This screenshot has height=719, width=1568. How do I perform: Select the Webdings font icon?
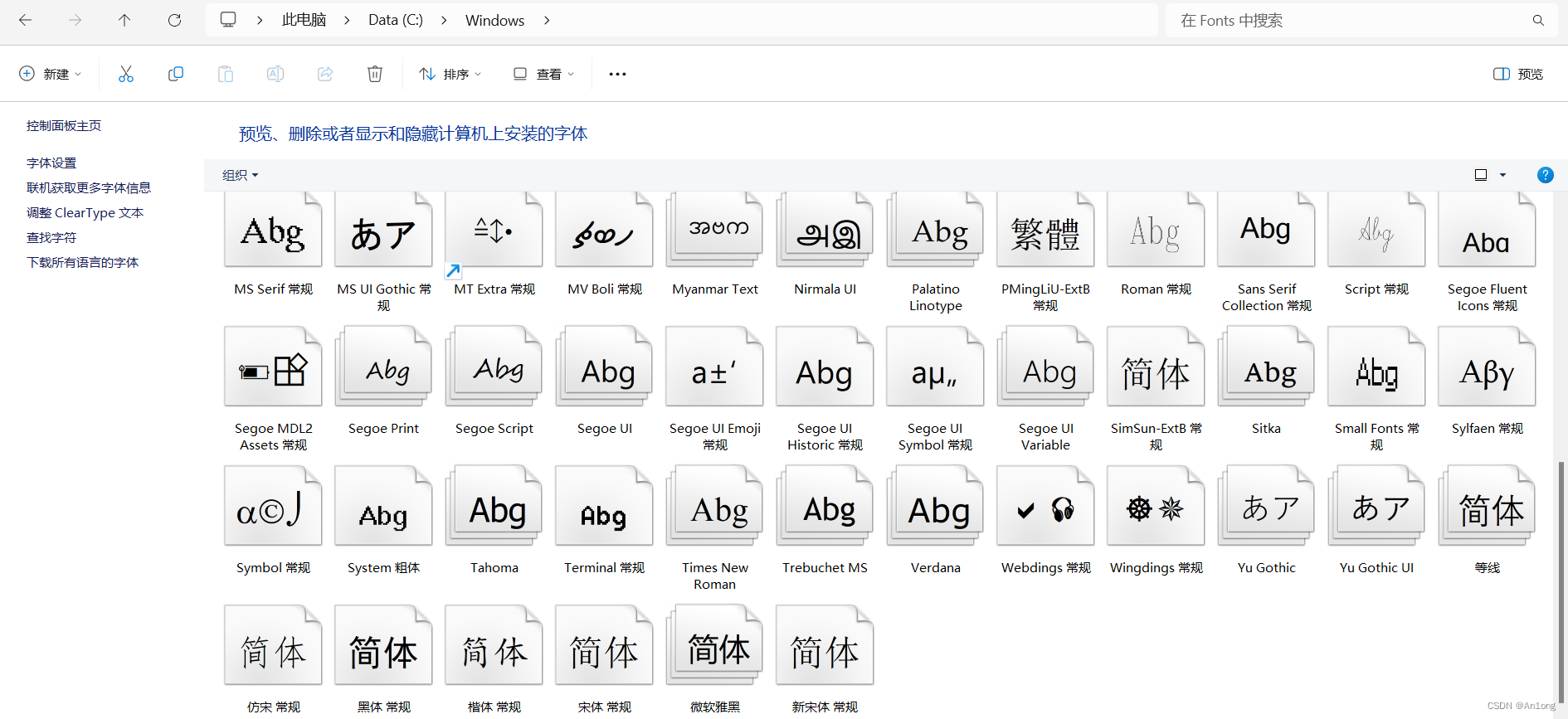click(1045, 506)
